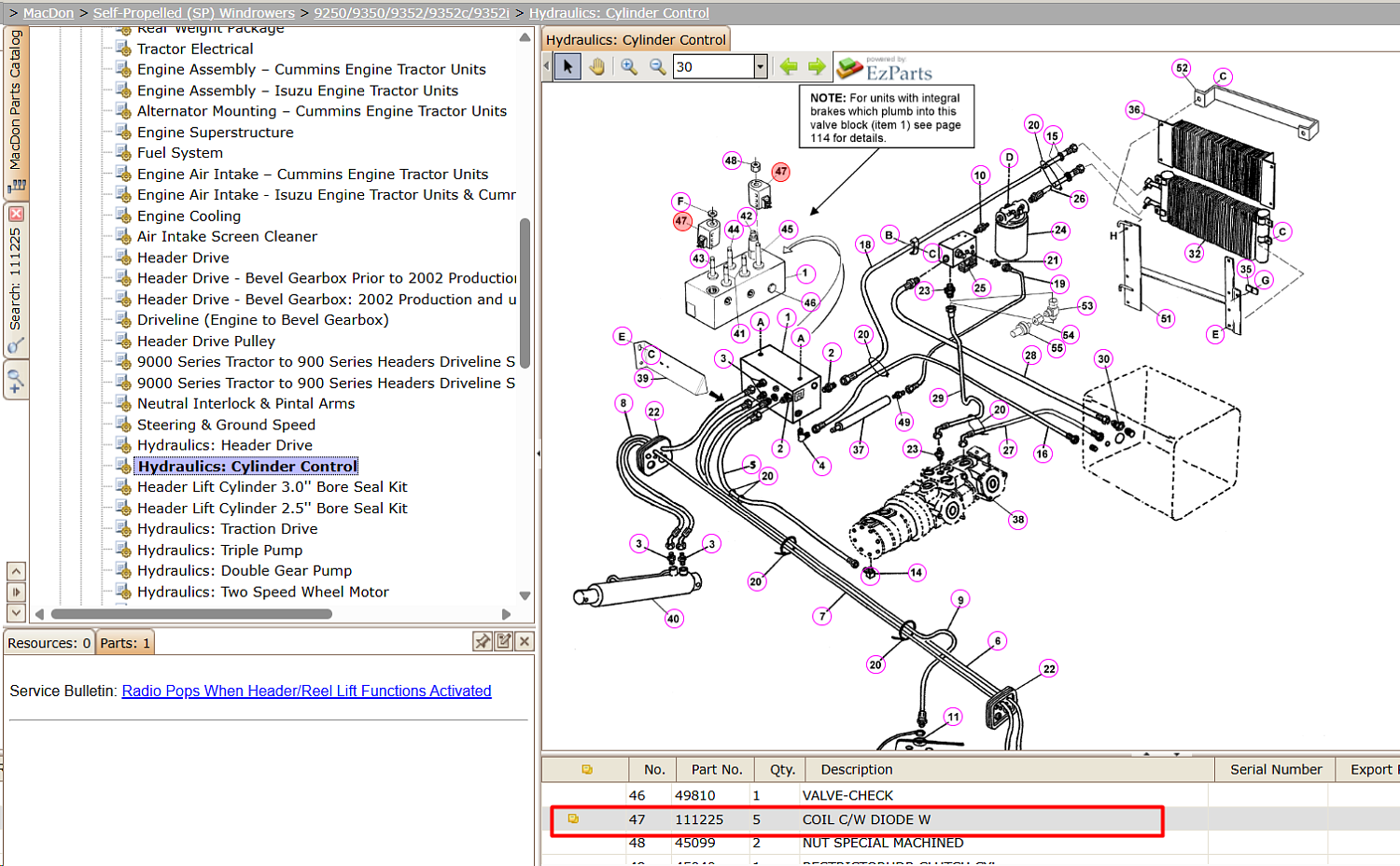Image resolution: width=1400 pixels, height=866 pixels.
Task: Select part row 46 VALVE-CHECK
Action: click(971, 795)
